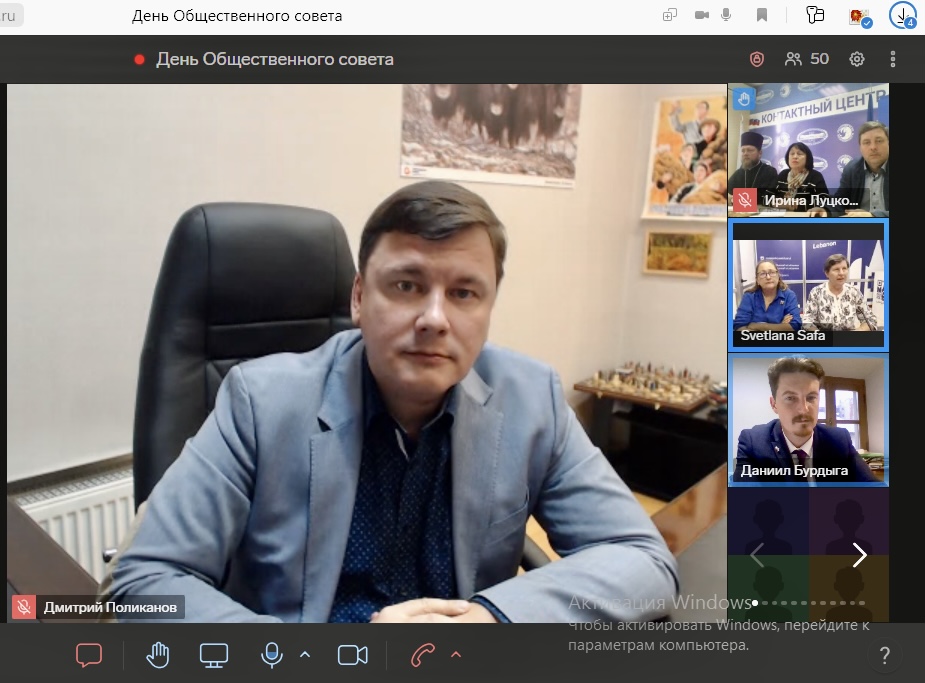Click the red shield security icon
The height and width of the screenshot is (683, 925).
point(757,59)
